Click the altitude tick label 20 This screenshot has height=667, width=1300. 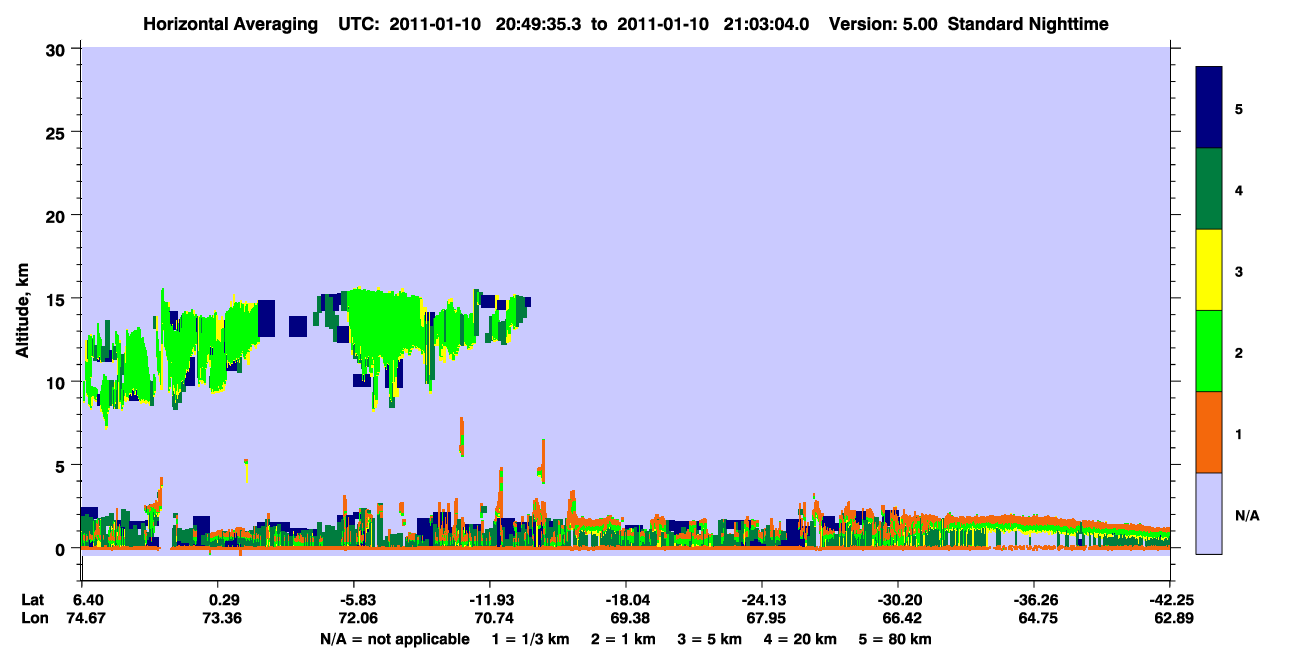[57, 216]
